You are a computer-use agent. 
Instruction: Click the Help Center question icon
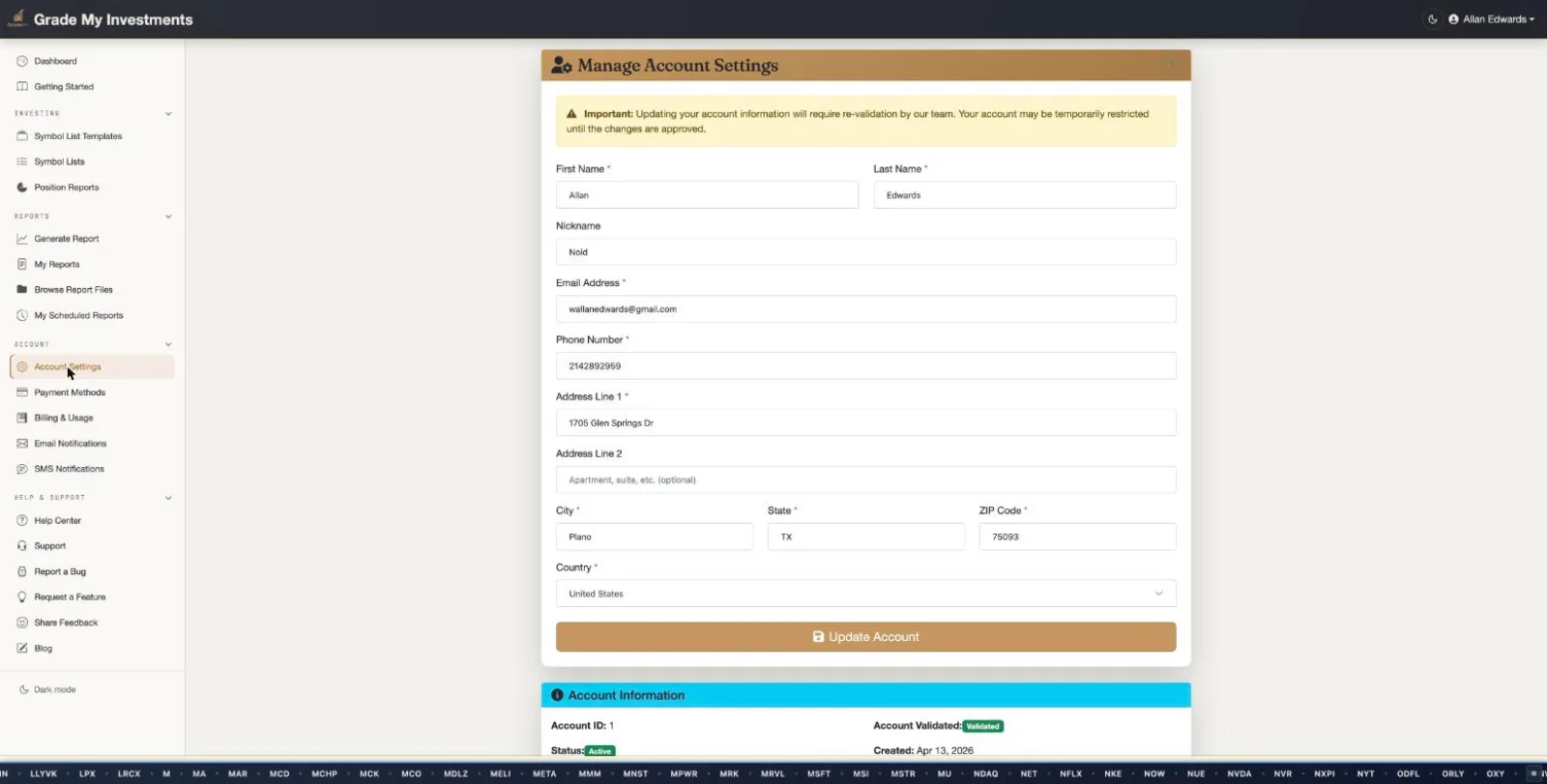(22, 520)
